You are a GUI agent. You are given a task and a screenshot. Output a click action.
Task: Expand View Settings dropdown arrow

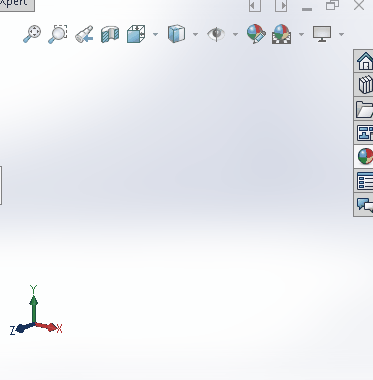point(341,34)
